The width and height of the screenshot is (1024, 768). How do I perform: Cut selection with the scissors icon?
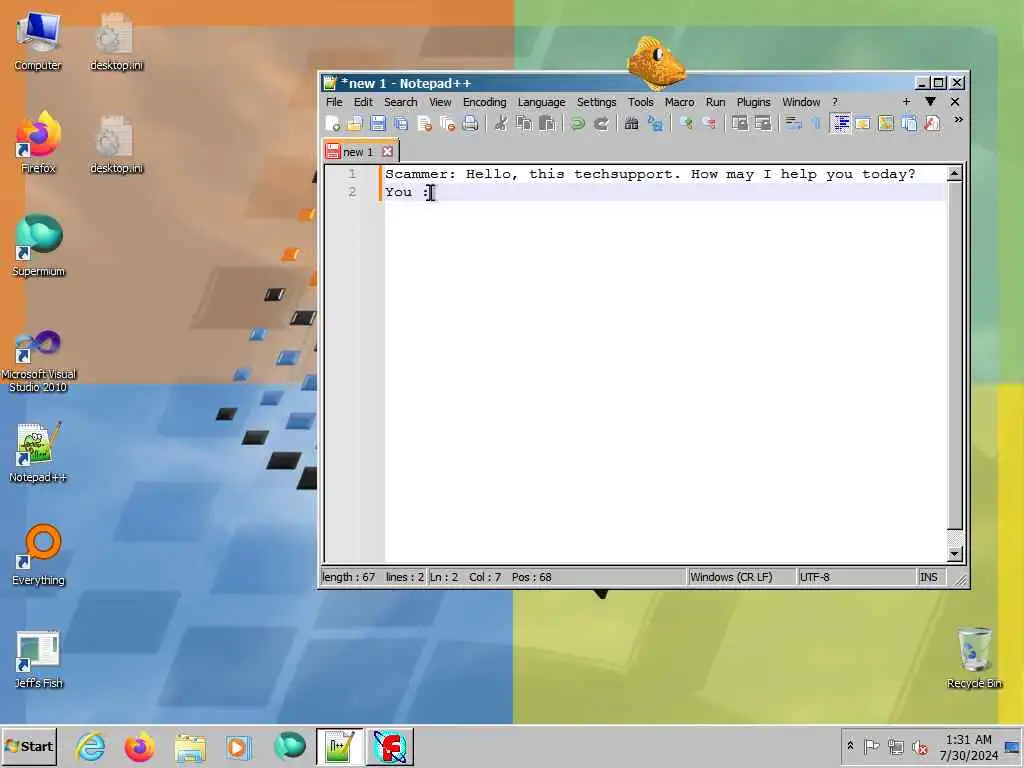point(501,123)
